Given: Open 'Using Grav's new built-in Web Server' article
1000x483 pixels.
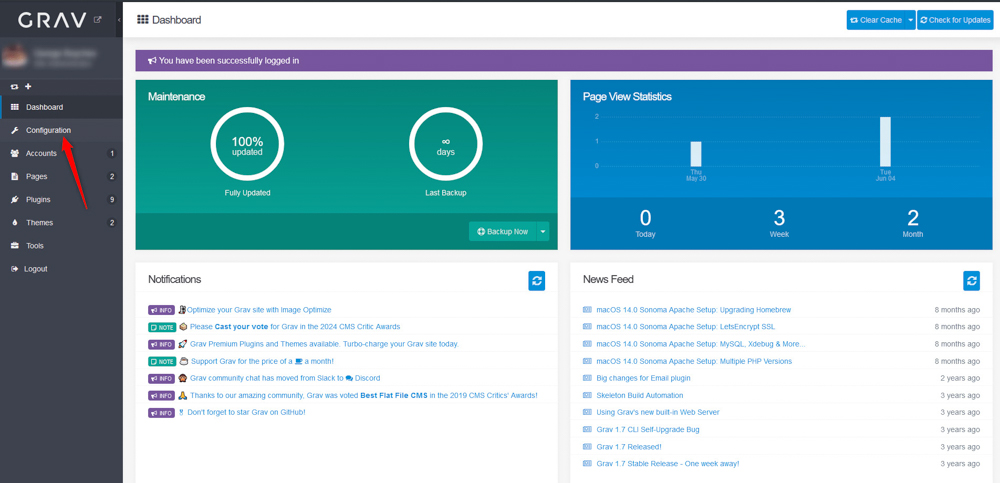Looking at the screenshot, I should click(658, 412).
